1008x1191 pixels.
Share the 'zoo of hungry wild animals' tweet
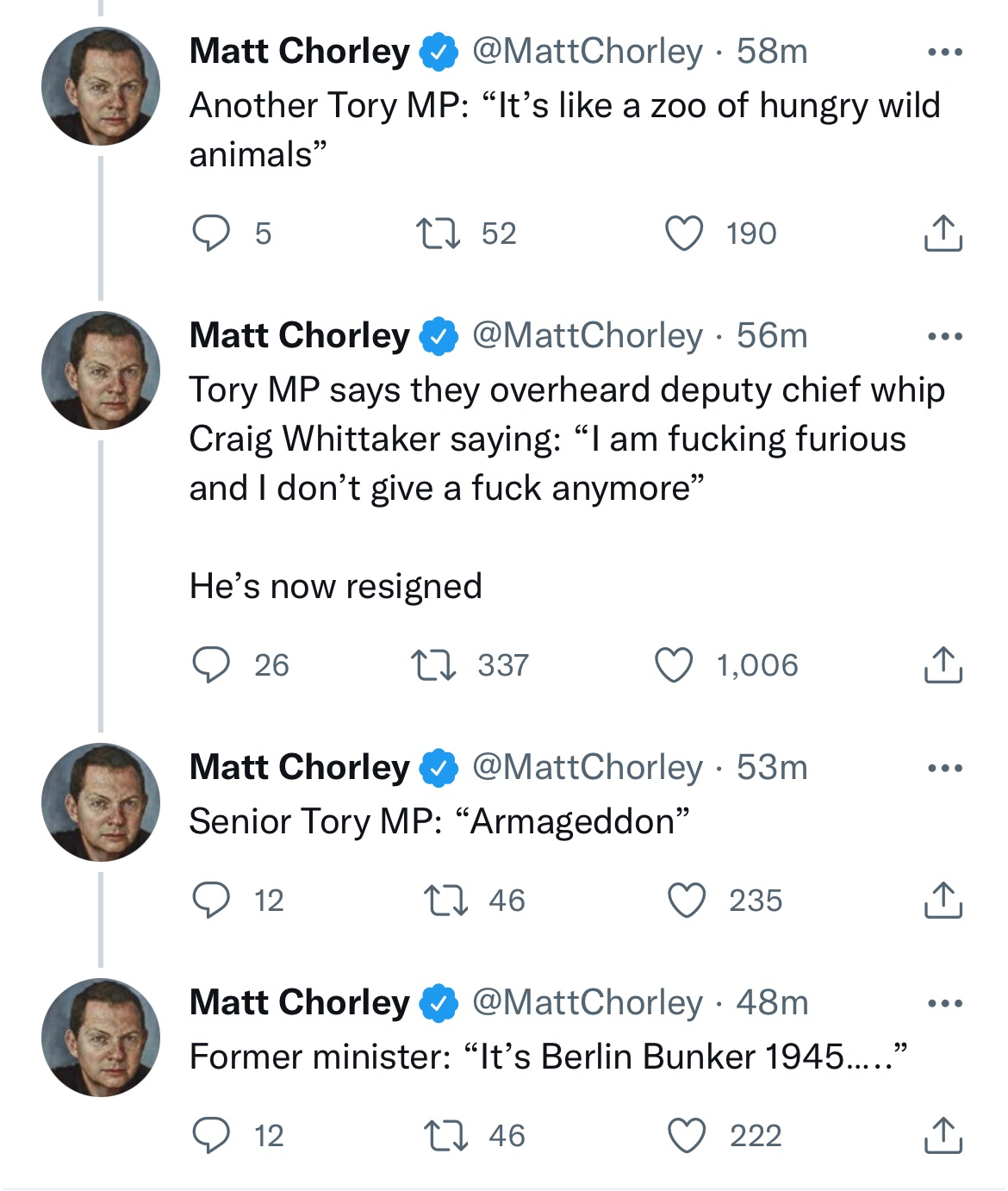943,233
